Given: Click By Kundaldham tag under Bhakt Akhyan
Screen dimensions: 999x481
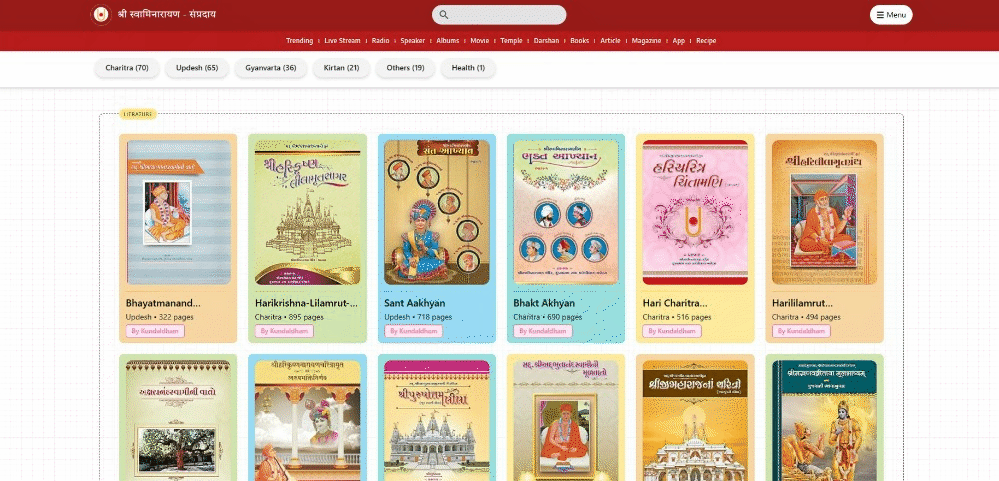Looking at the screenshot, I should tap(543, 331).
